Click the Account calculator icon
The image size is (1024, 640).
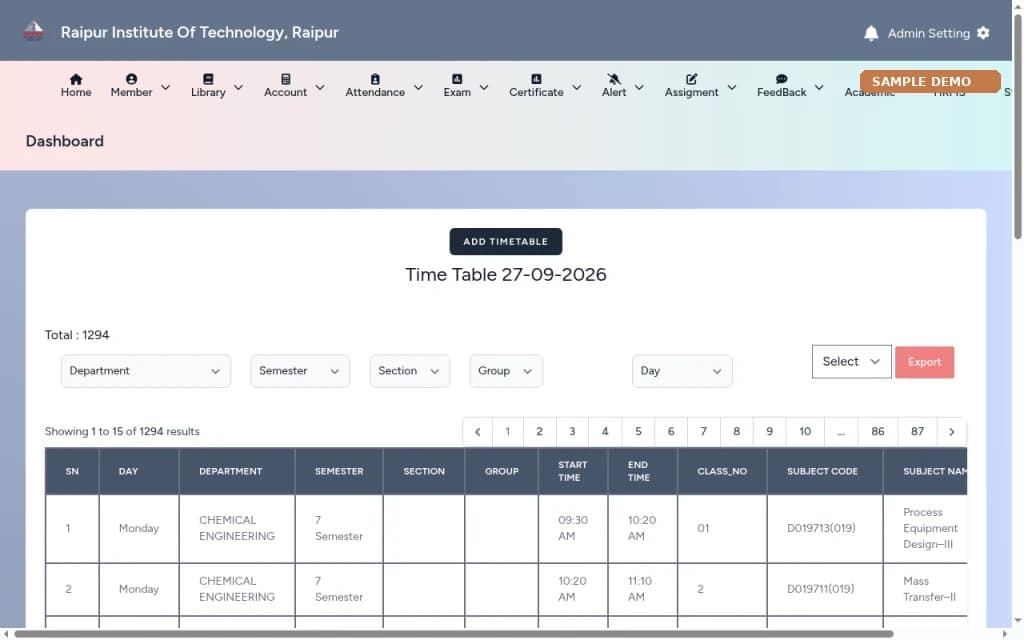pos(285,79)
